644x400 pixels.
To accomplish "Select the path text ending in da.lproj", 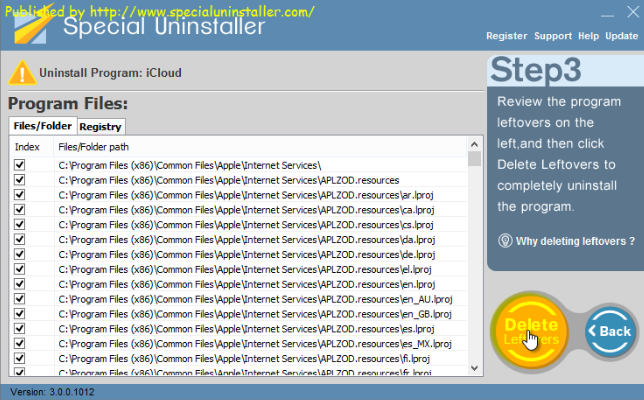I will [x=247, y=239].
